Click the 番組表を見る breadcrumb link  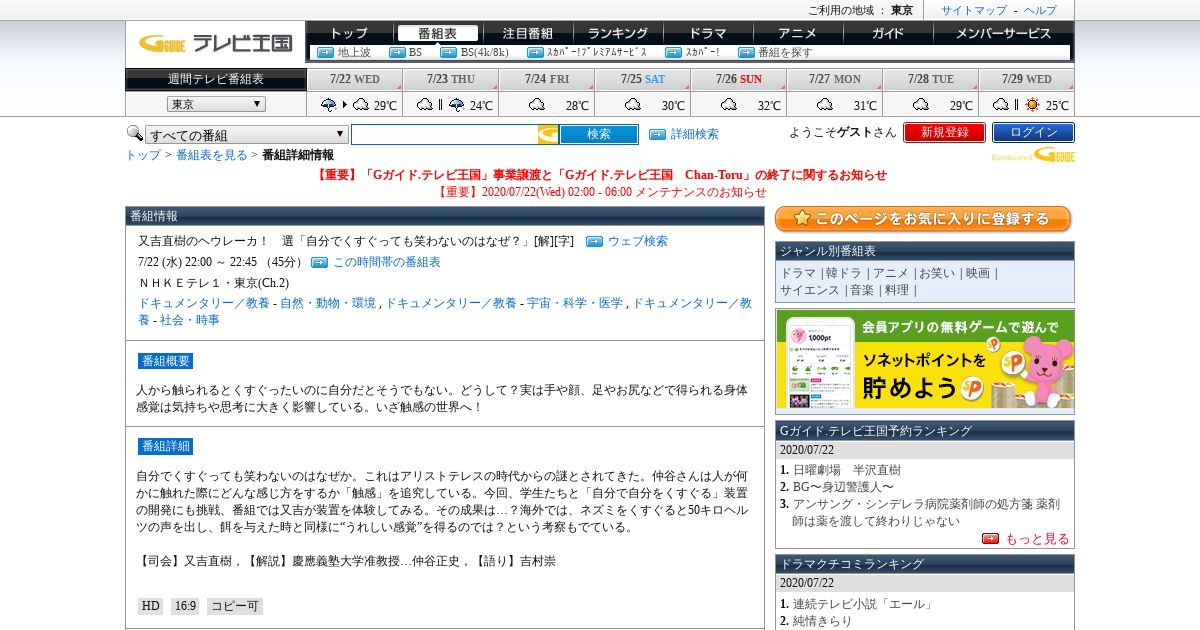coord(211,155)
